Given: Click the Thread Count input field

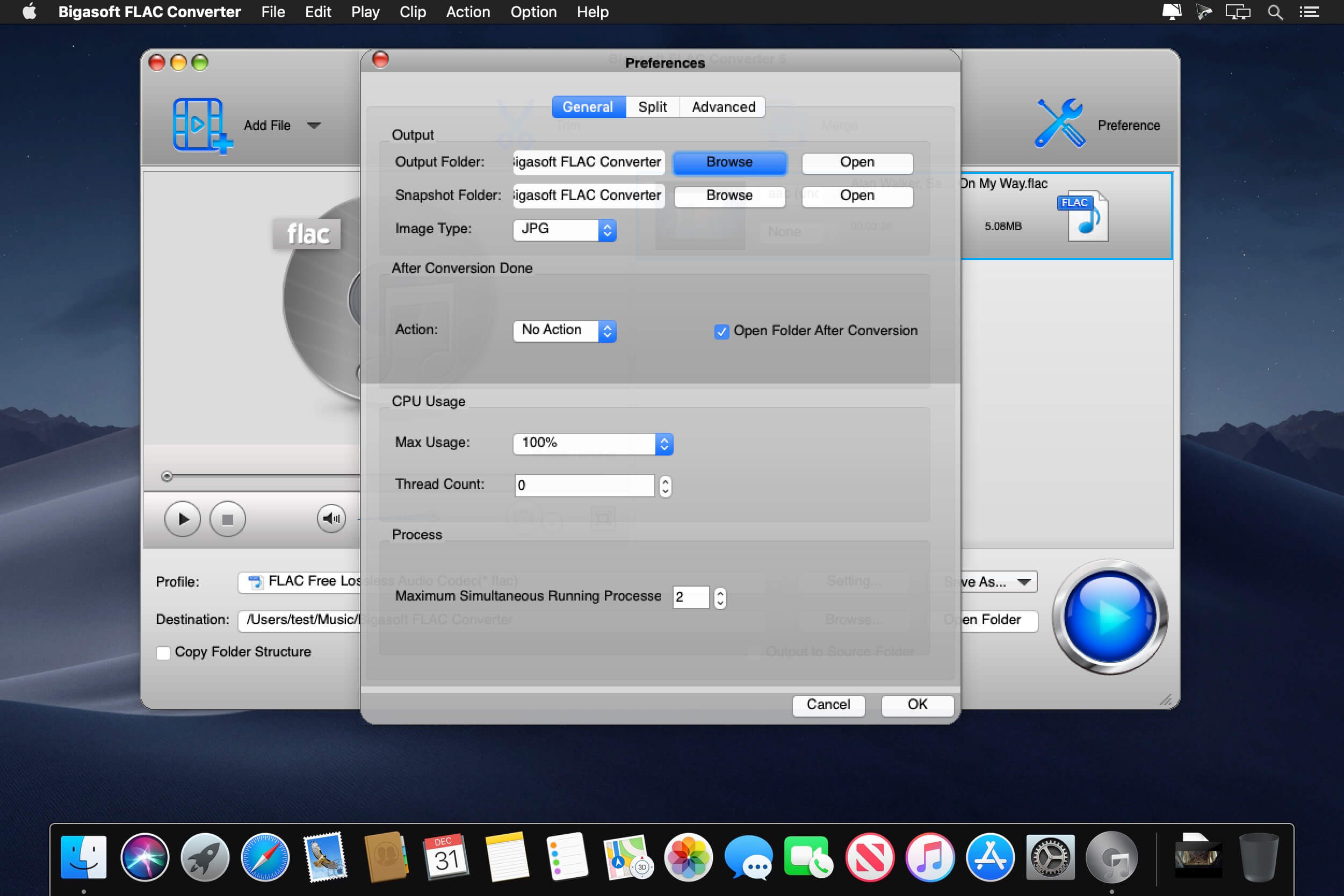Looking at the screenshot, I should coord(584,486).
